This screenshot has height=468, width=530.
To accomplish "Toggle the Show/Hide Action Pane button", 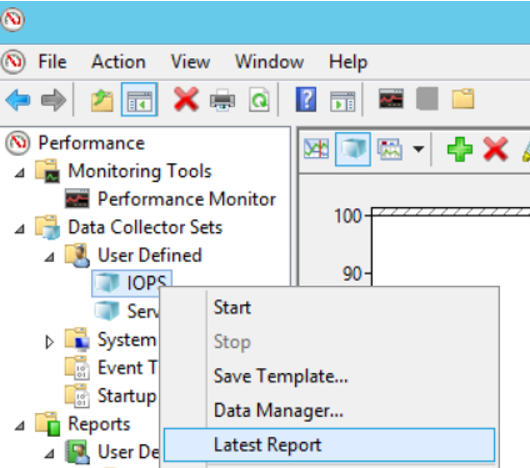I will tap(342, 101).
